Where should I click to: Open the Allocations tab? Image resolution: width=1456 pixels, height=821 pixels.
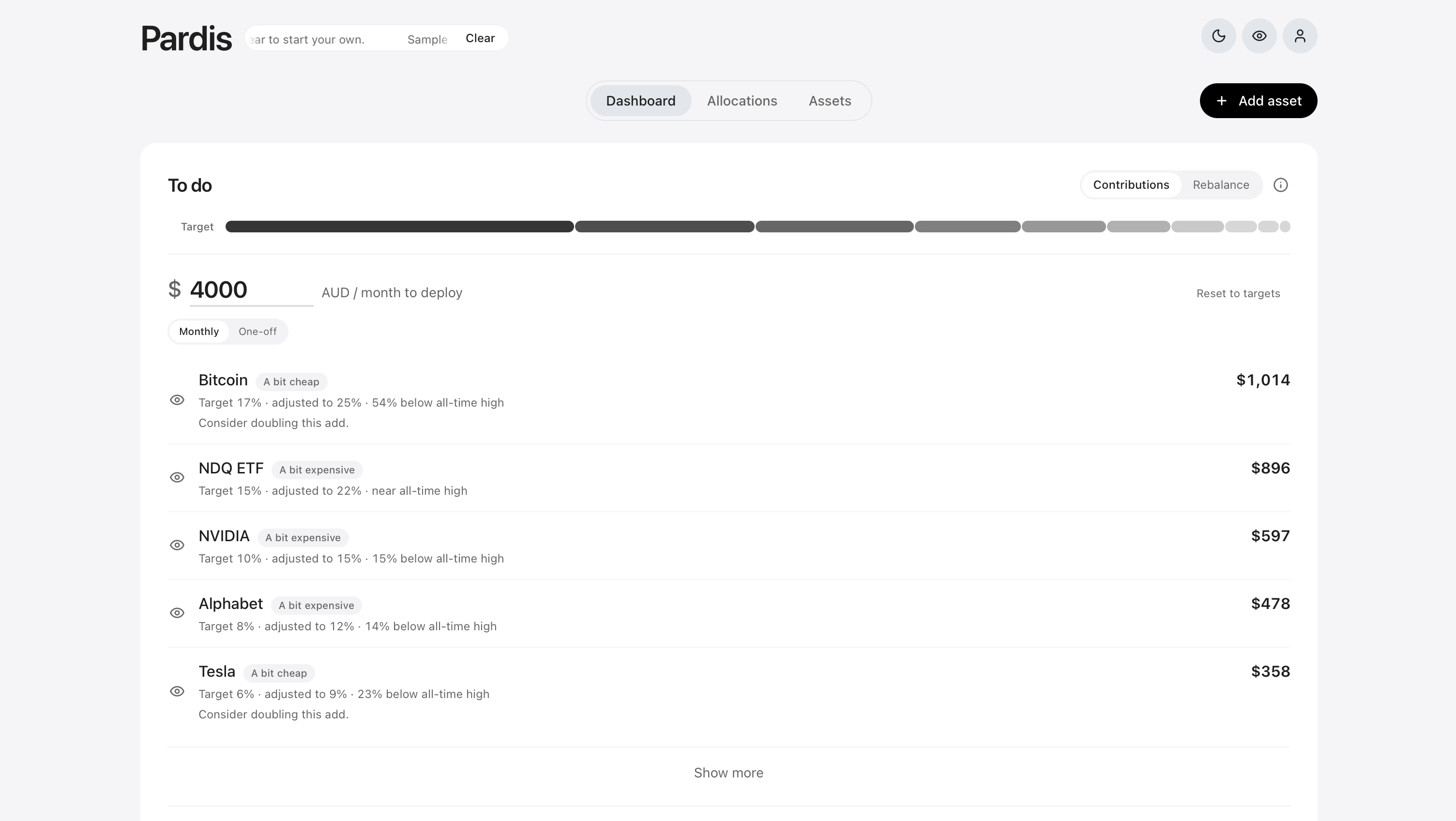tap(742, 101)
